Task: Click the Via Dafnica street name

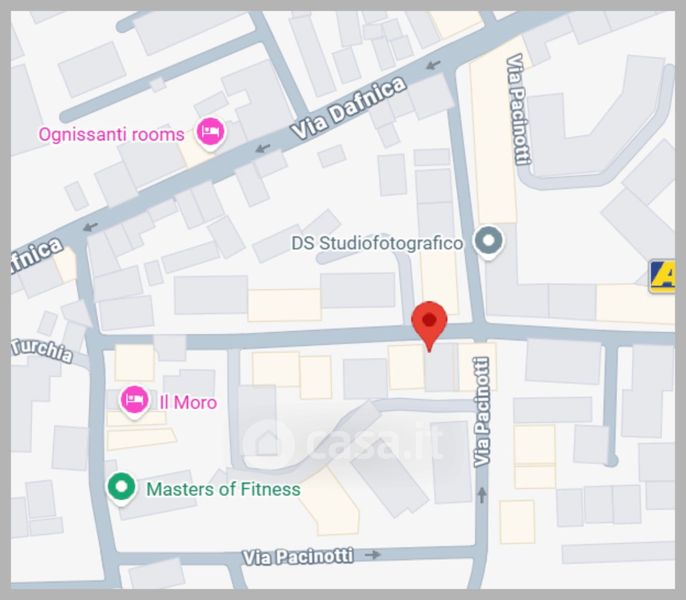Action: pyautogui.click(x=348, y=108)
